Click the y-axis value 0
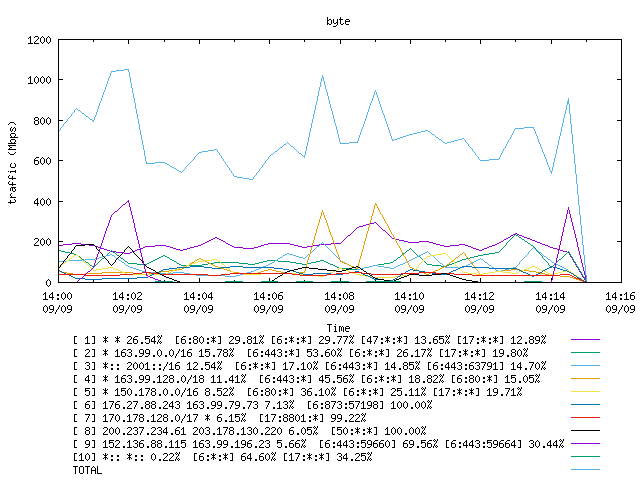 pos(48,283)
